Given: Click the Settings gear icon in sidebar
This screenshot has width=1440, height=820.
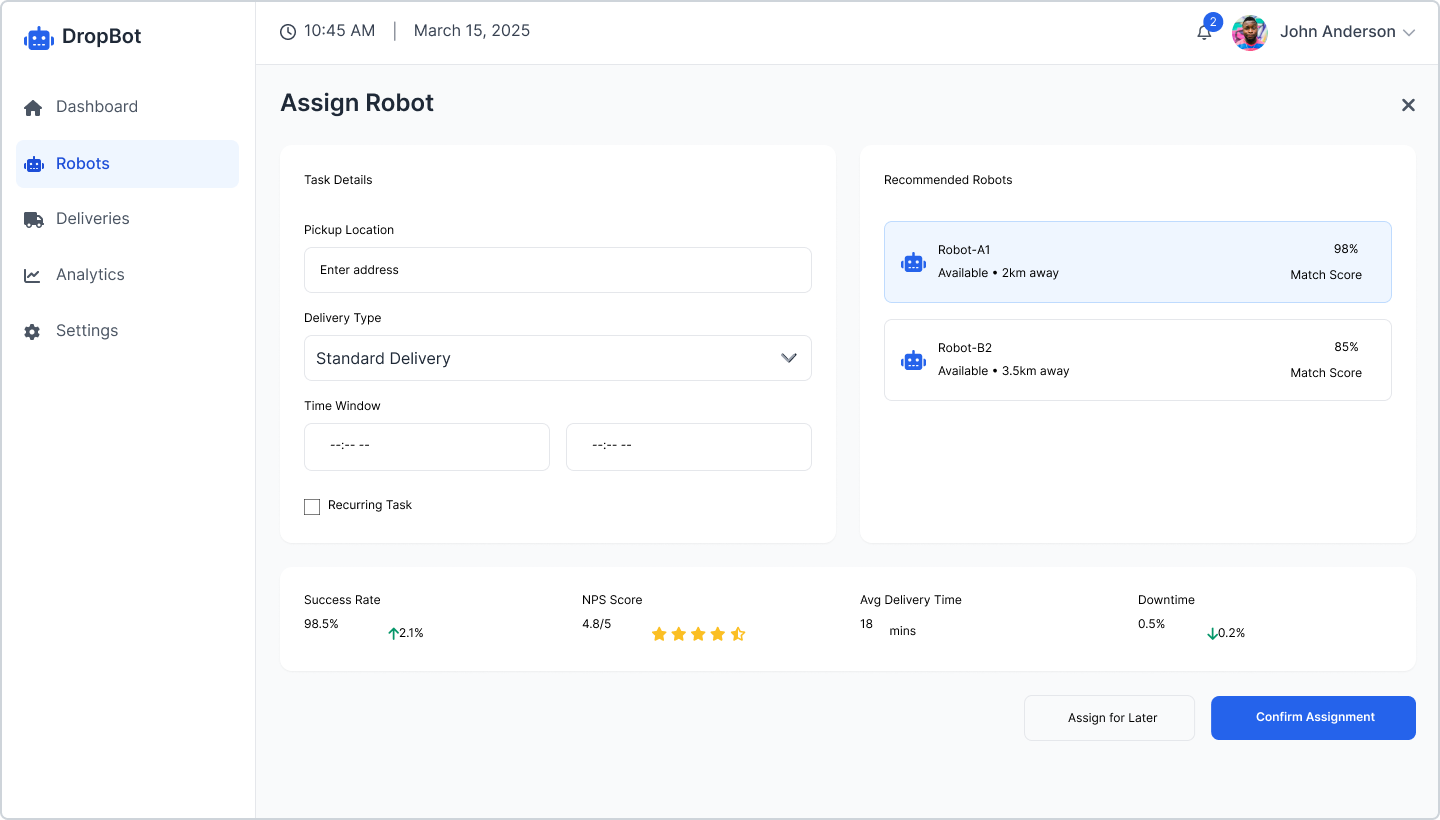Looking at the screenshot, I should tap(33, 331).
